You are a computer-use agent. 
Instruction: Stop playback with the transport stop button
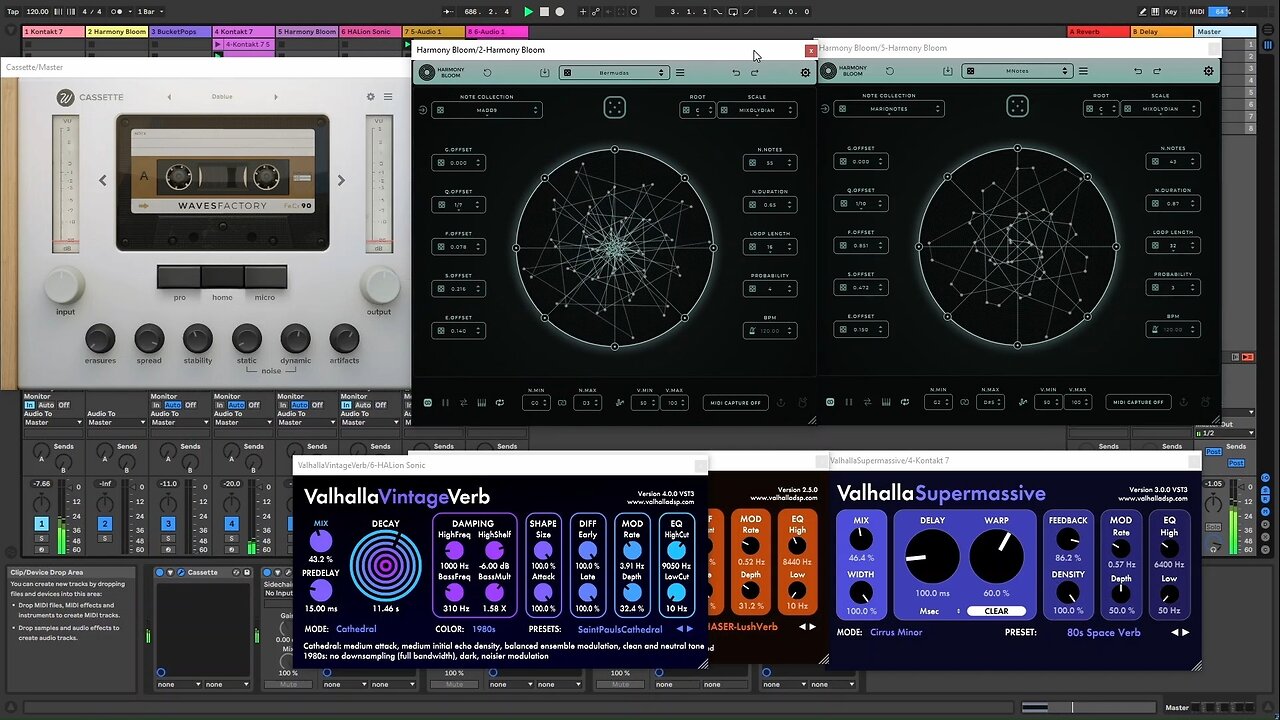(544, 12)
